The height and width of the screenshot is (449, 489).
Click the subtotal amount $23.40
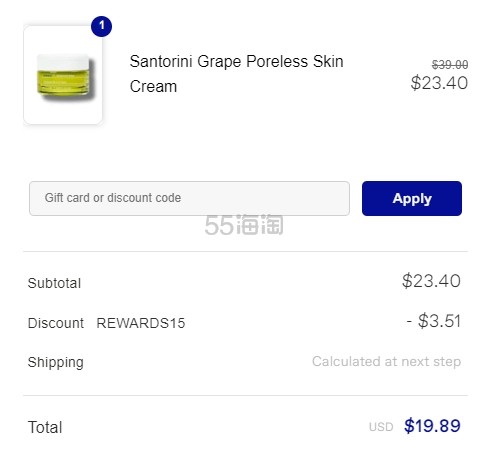[431, 281]
